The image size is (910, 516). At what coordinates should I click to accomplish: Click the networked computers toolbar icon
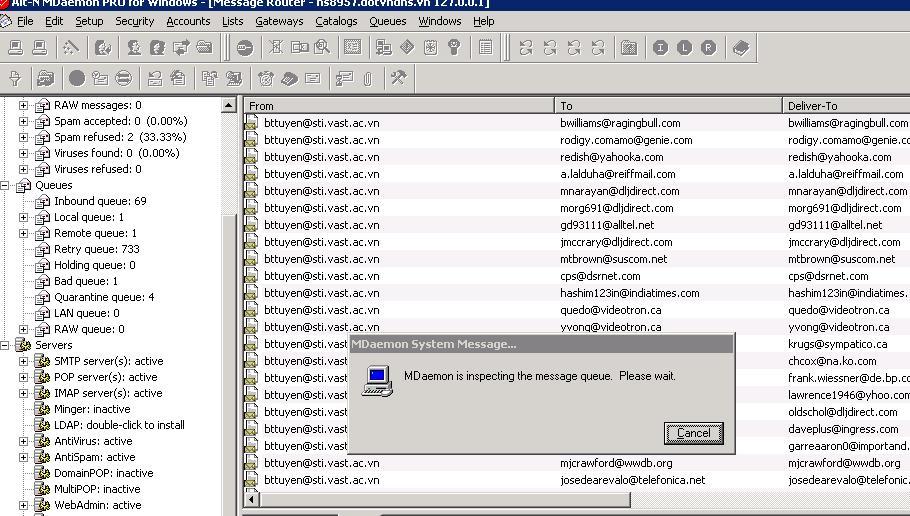tap(384, 48)
